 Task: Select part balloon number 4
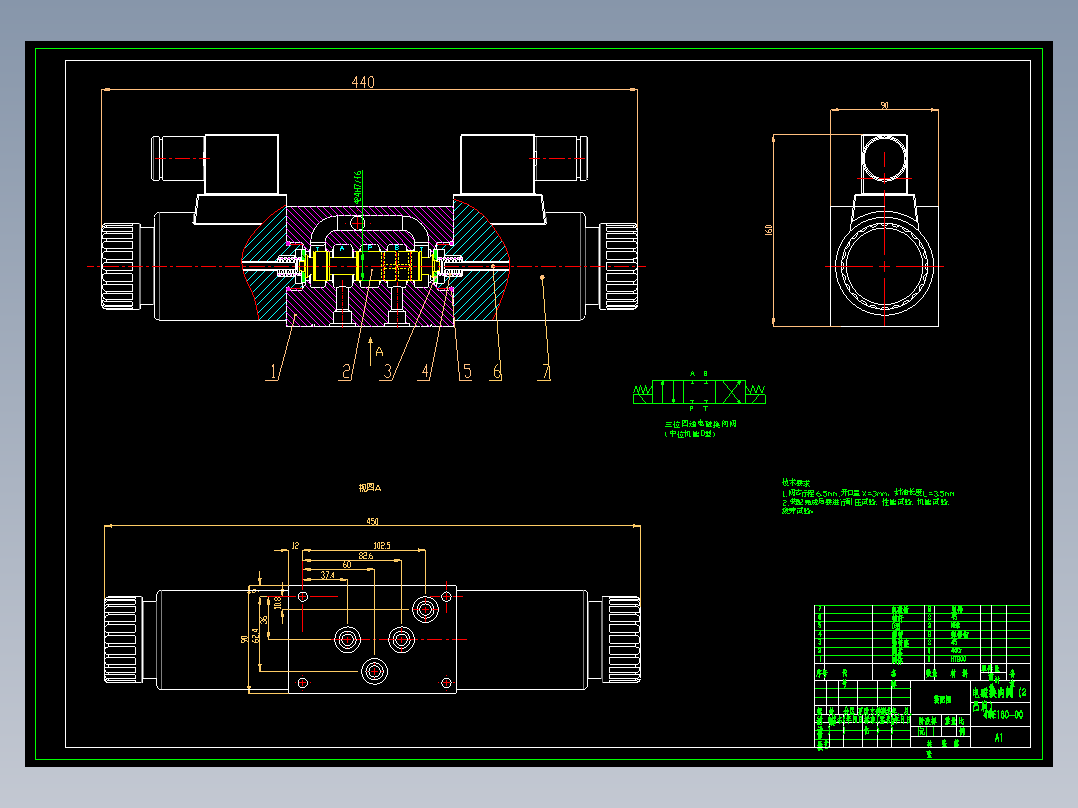426,372
